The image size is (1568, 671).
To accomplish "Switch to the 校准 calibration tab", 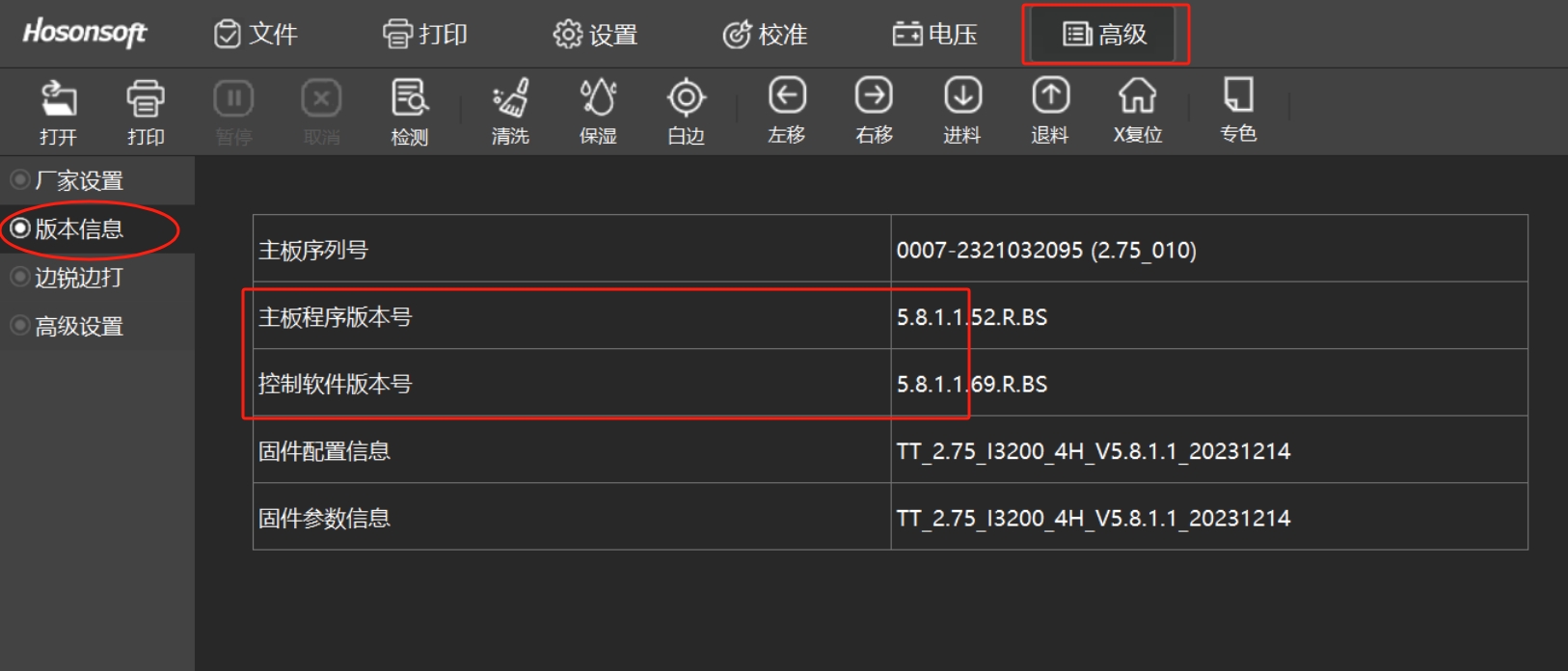I will point(765,35).
